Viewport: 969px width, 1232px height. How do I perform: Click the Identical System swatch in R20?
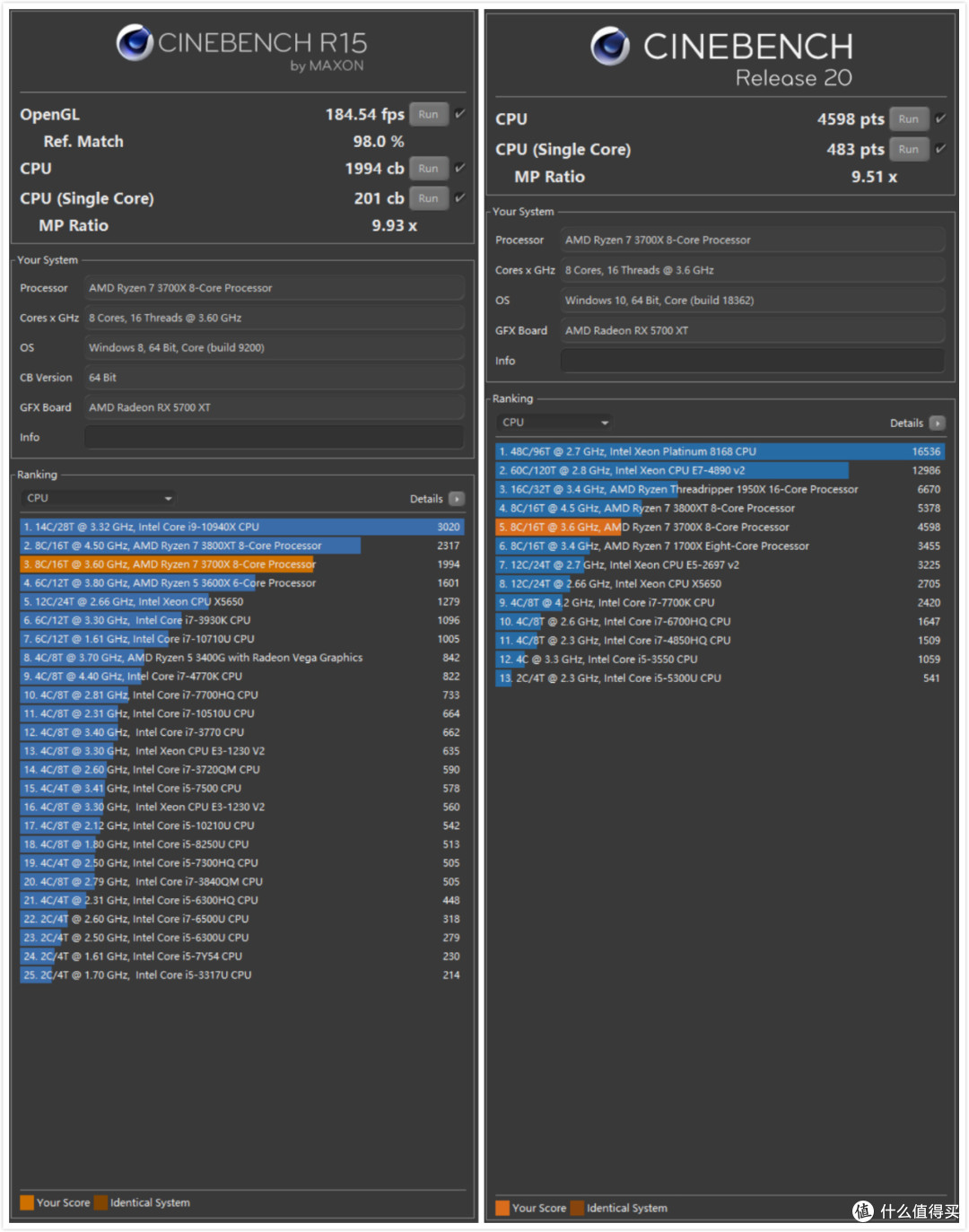point(577,1208)
